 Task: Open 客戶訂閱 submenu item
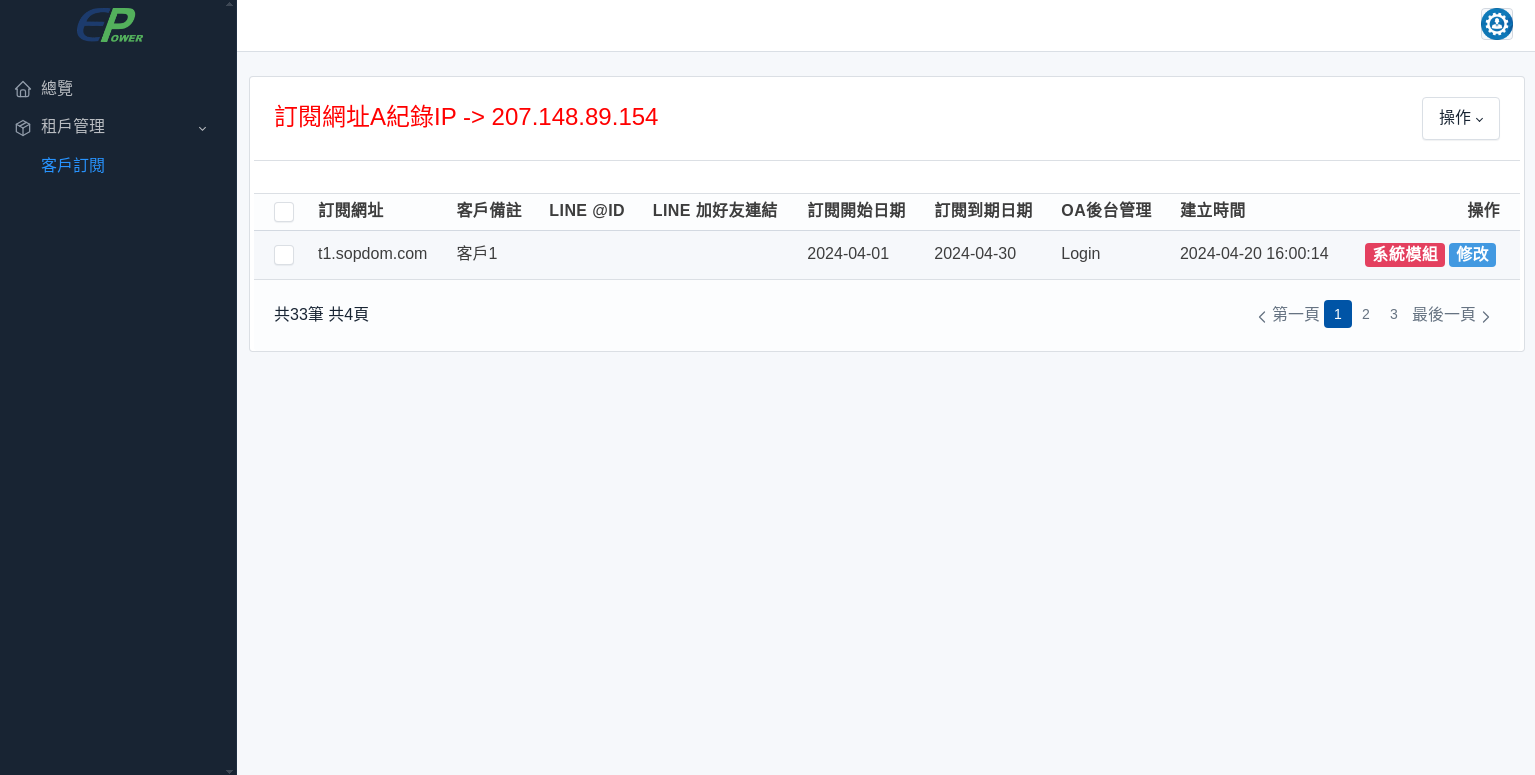(73, 165)
